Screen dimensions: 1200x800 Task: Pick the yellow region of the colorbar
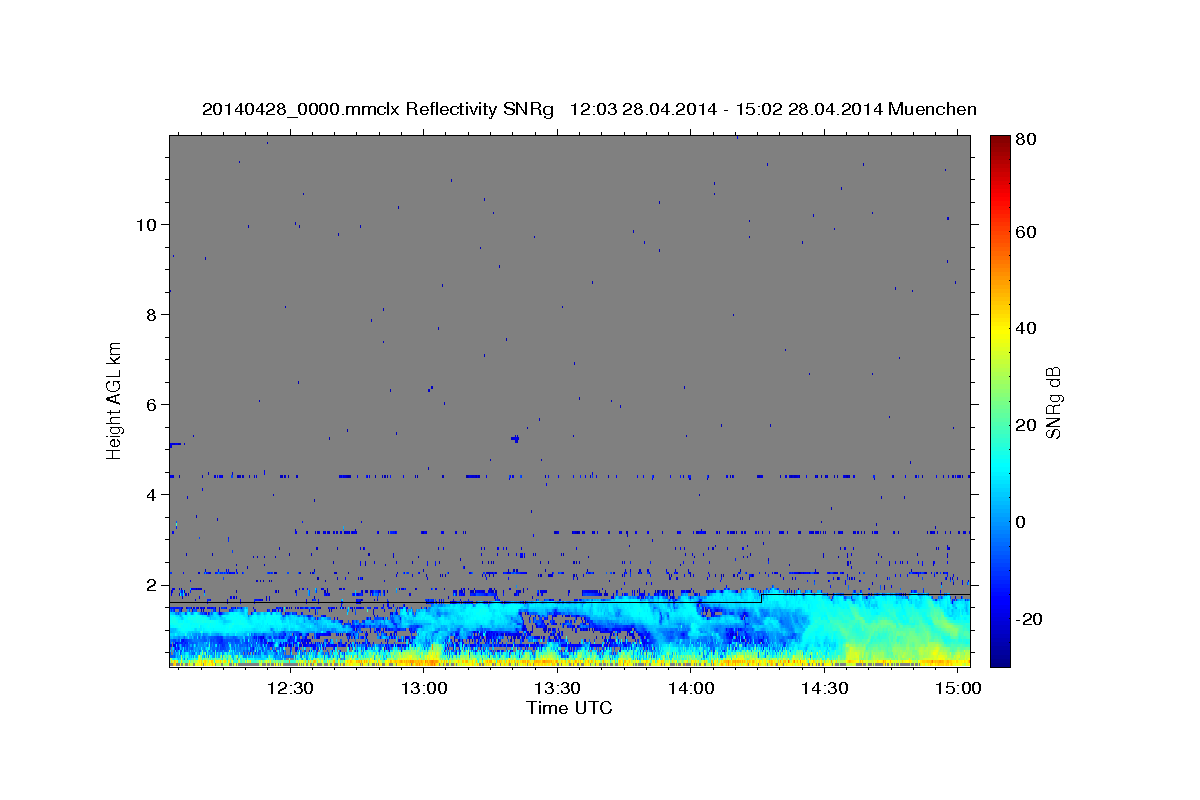click(999, 328)
